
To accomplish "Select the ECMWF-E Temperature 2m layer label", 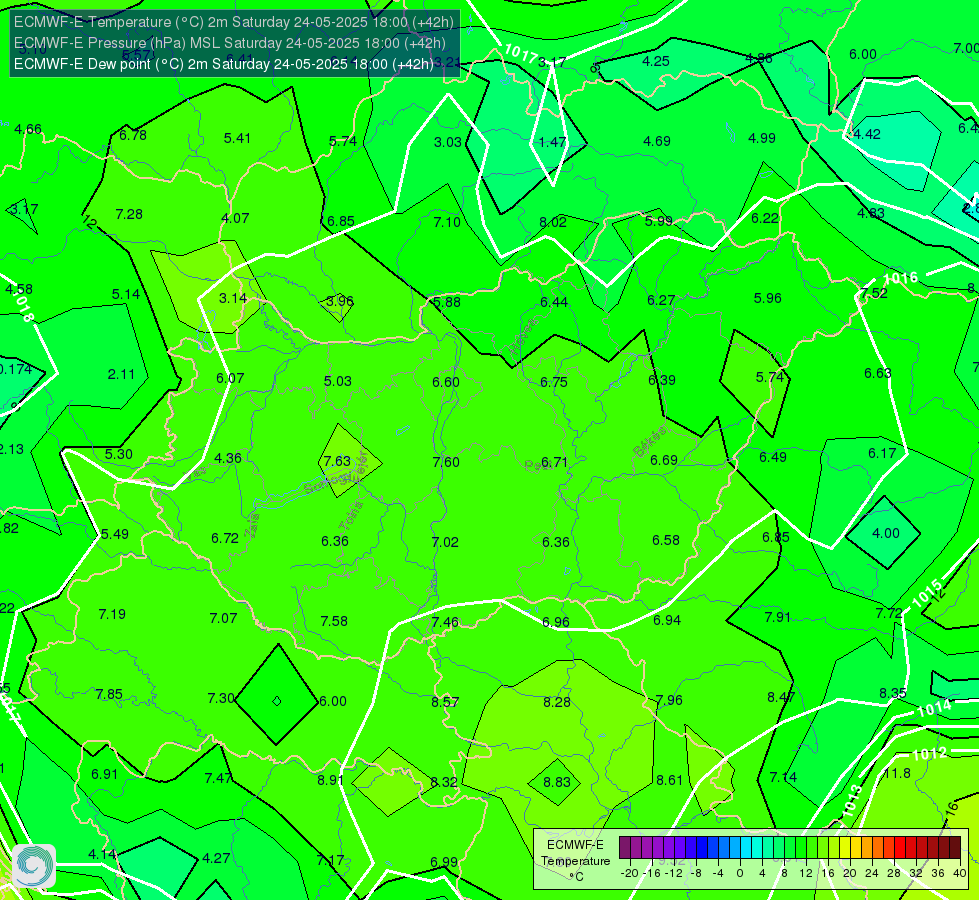I will point(234,22).
